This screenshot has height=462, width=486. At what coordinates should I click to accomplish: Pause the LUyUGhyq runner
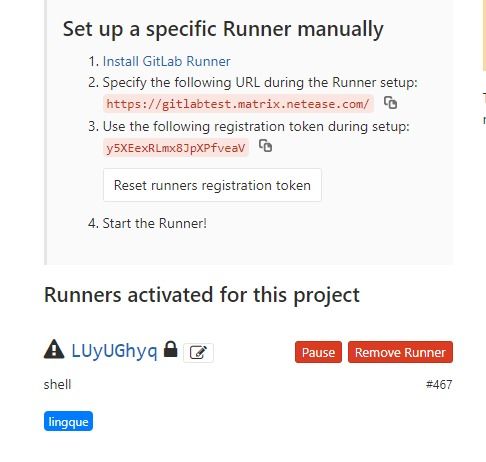tap(318, 352)
